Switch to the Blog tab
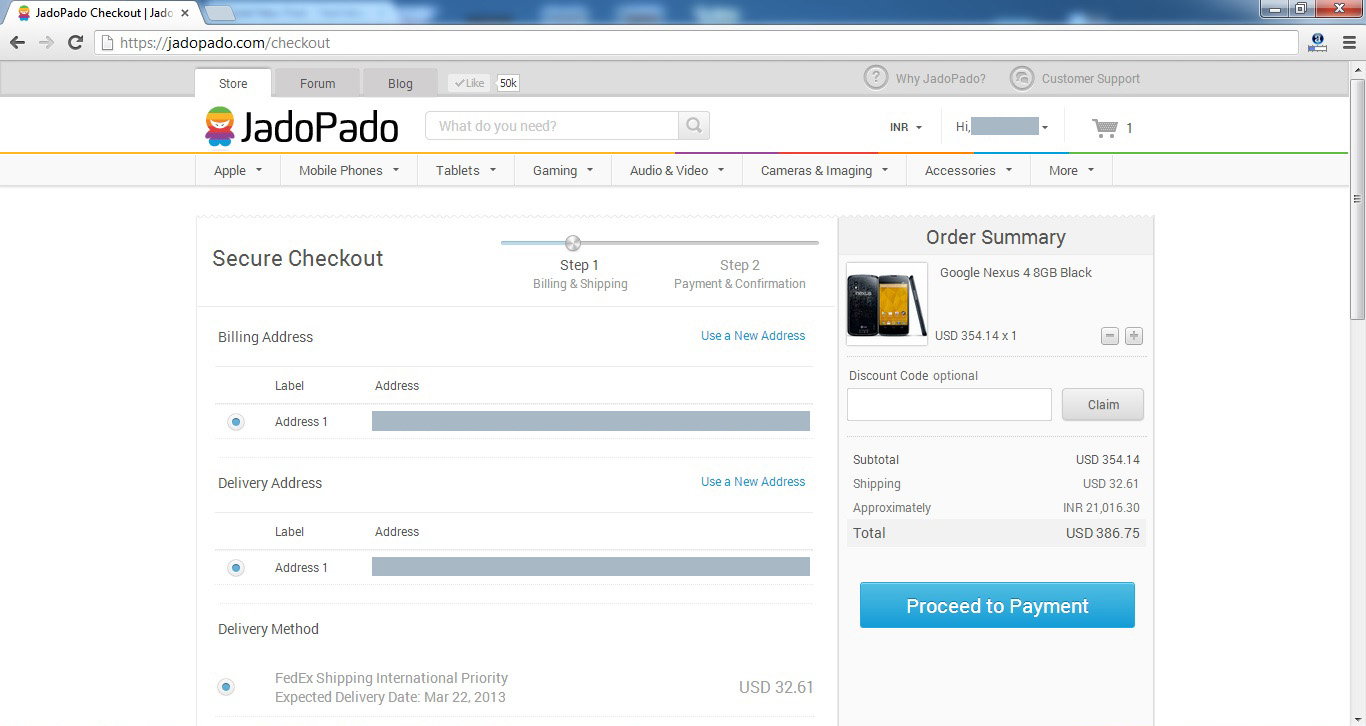 [400, 83]
